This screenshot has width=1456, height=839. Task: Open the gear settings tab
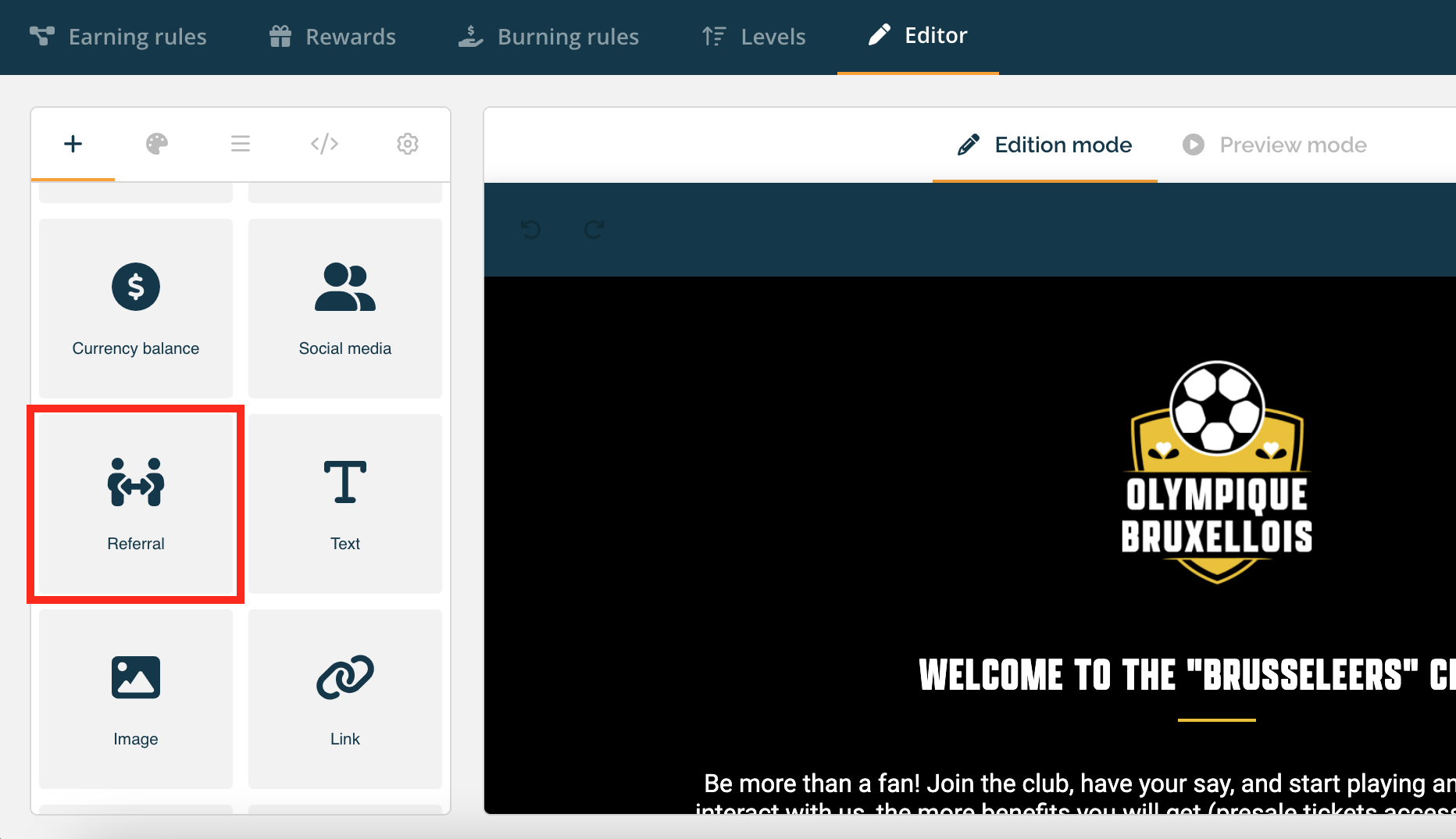coord(408,144)
